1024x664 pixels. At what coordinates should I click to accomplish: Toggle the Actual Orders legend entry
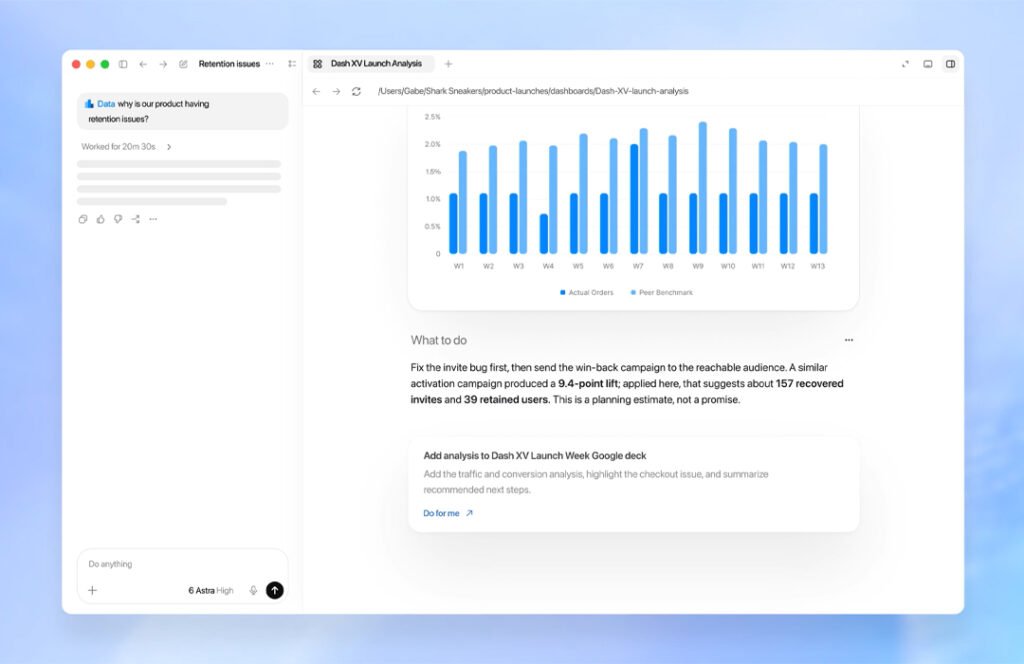(x=586, y=292)
